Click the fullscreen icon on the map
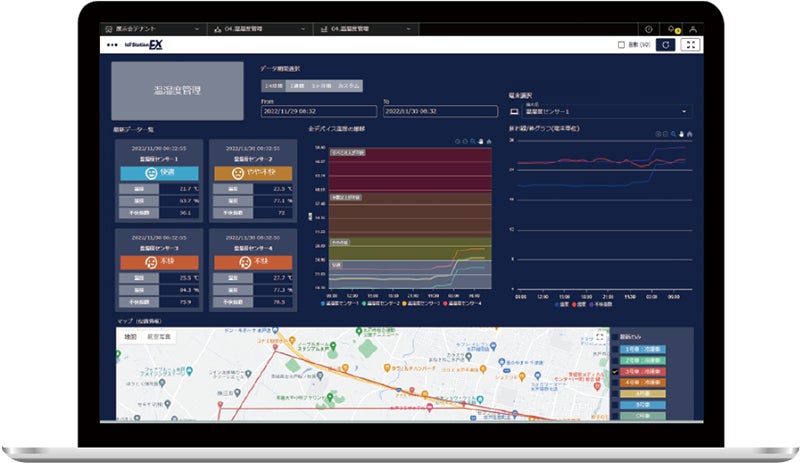Image resolution: width=800 pixels, height=463 pixels. (x=598, y=339)
